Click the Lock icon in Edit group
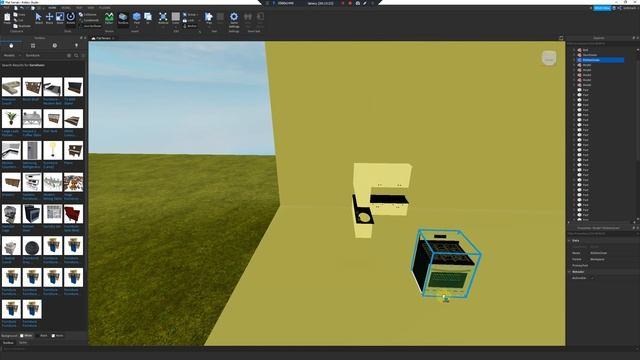 click(x=185, y=20)
